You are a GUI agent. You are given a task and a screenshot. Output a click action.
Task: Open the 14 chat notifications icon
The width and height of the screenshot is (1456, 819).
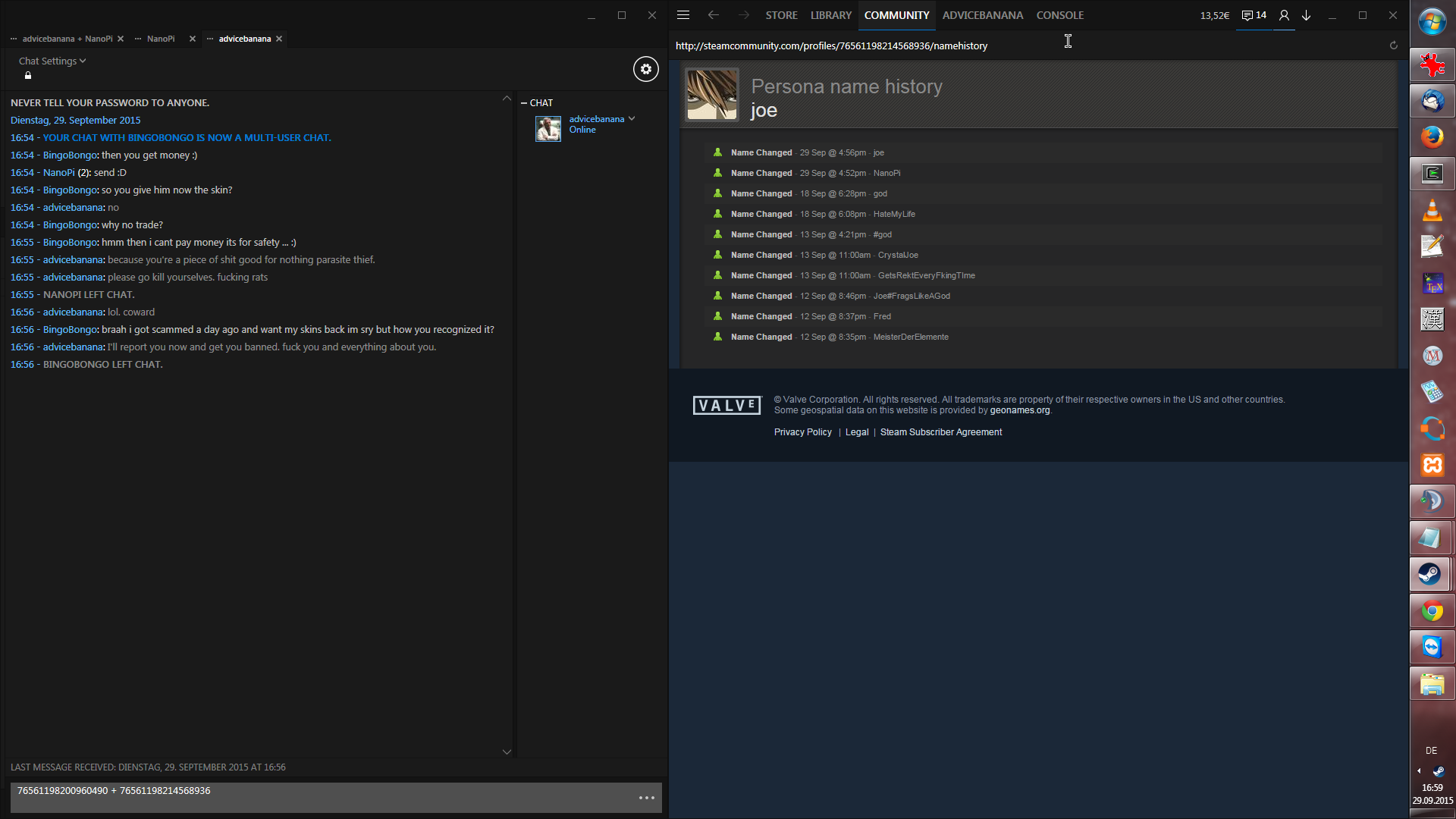[1254, 15]
